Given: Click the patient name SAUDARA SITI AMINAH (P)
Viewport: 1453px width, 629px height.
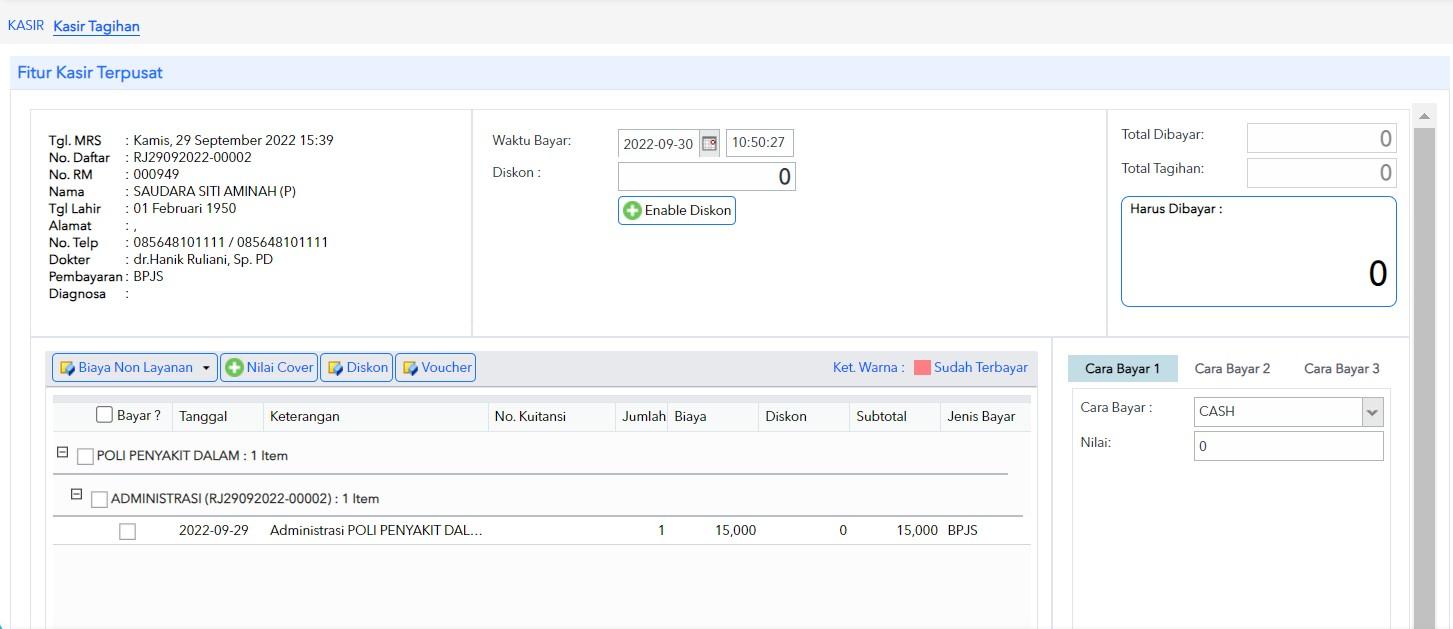Looking at the screenshot, I should (215, 191).
